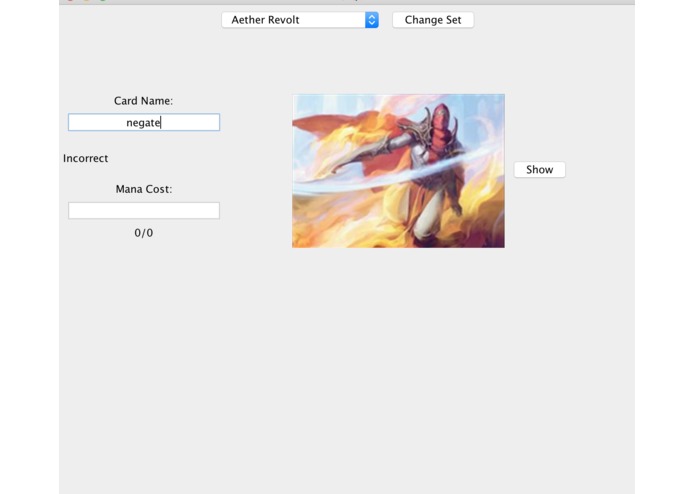Click the Card Name label

click(144, 101)
